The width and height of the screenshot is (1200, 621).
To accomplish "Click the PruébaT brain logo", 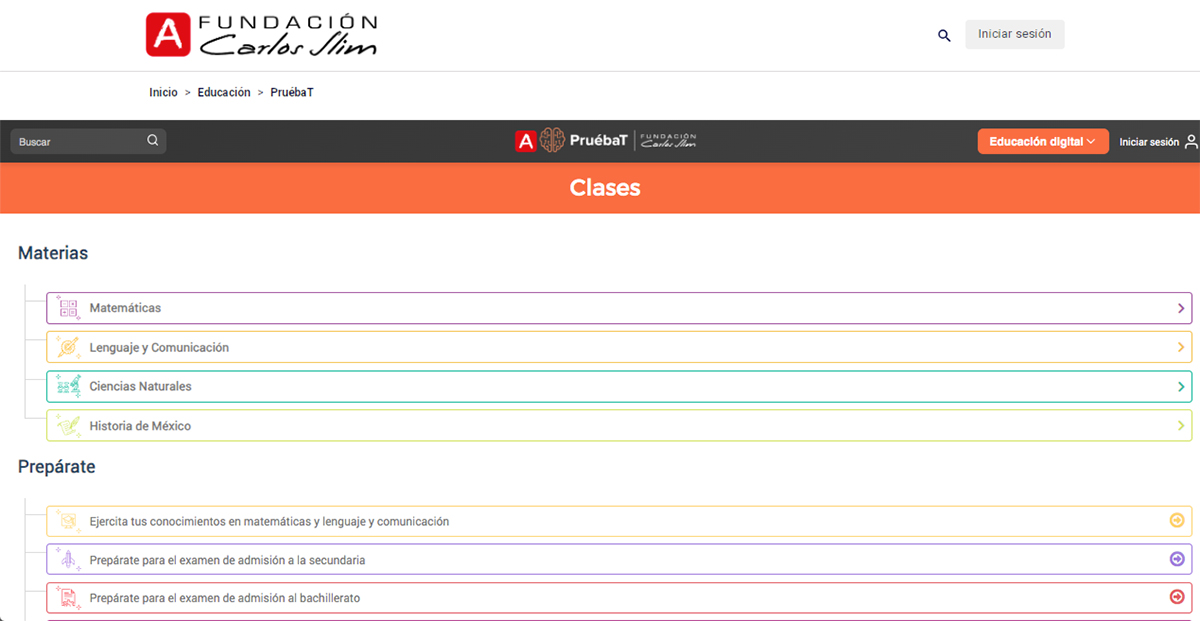I will (x=553, y=141).
